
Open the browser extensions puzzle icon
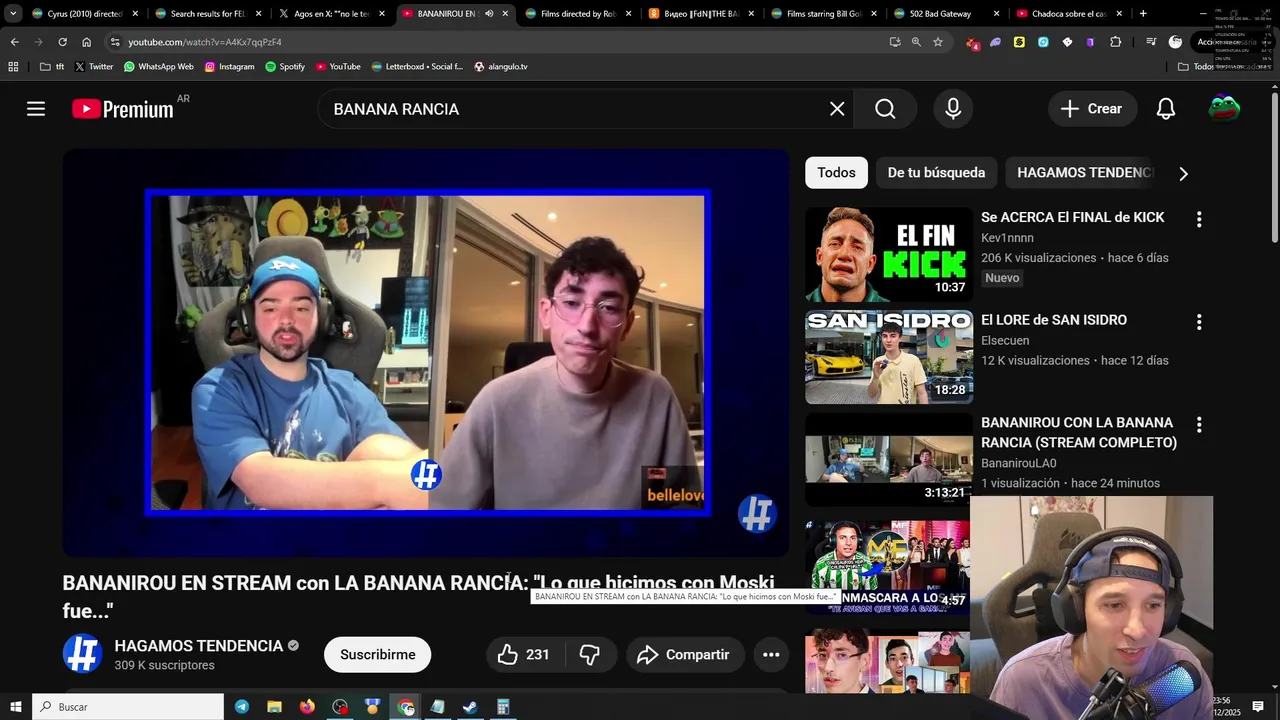(x=1116, y=42)
